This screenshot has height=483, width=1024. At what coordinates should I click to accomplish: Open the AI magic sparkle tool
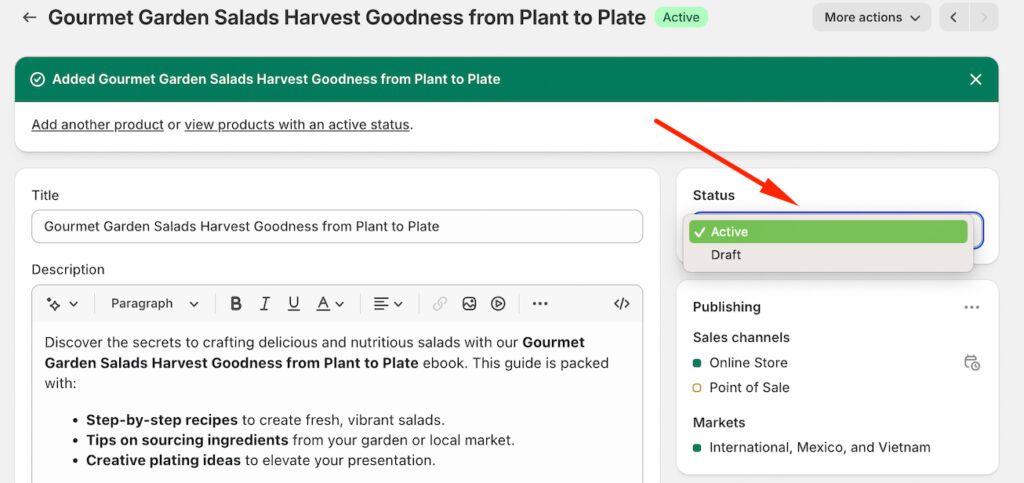61,303
